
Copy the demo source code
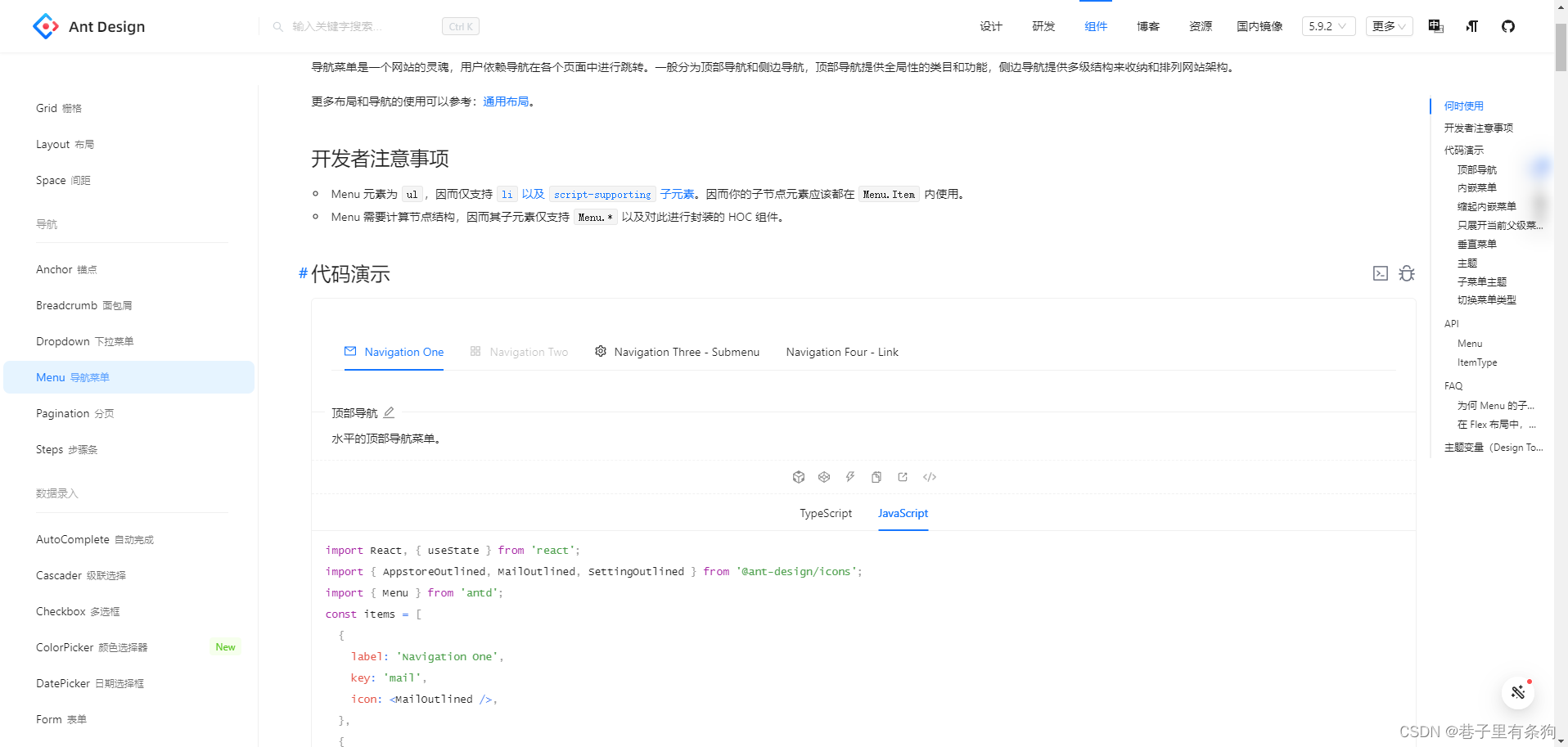point(876,477)
